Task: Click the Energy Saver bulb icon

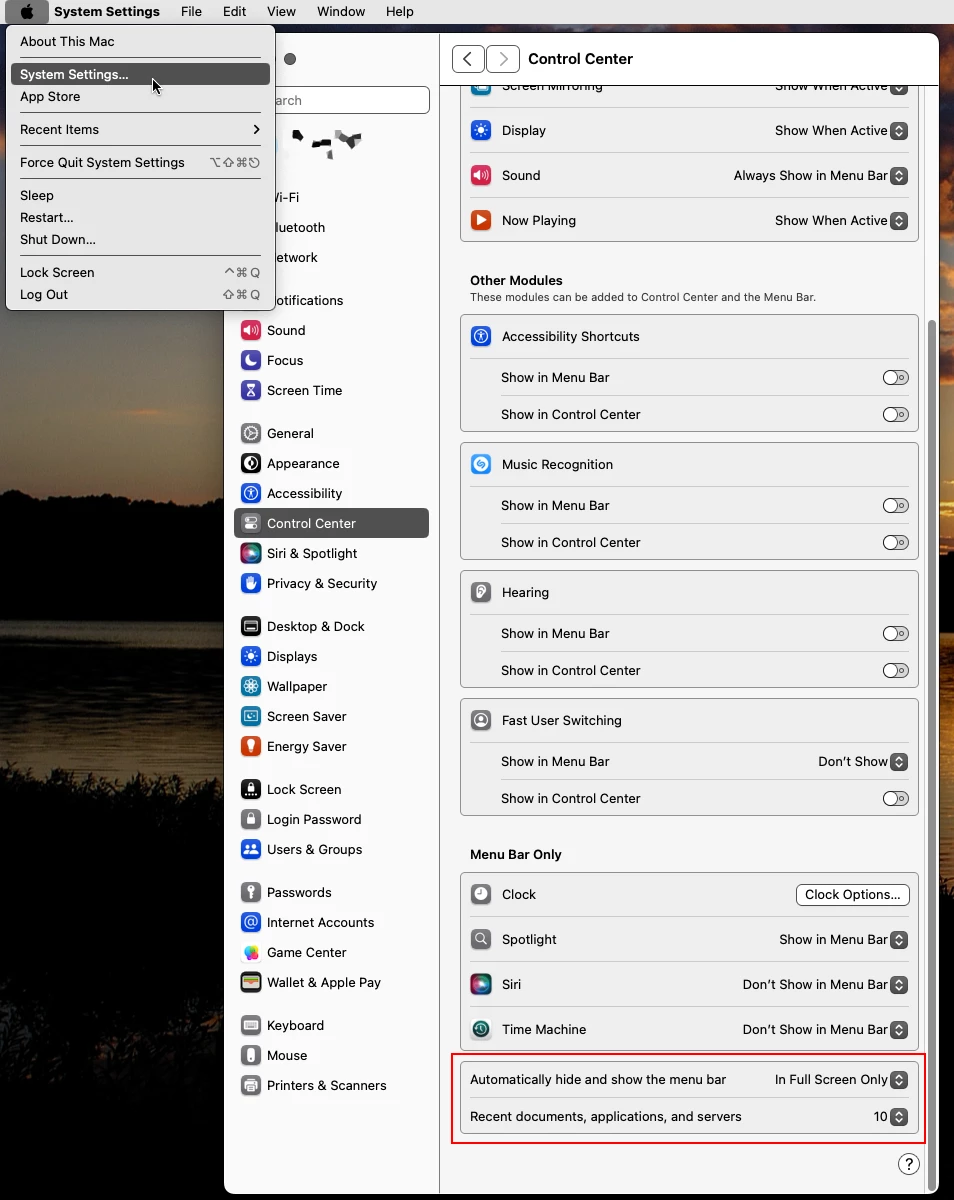Action: click(x=251, y=746)
